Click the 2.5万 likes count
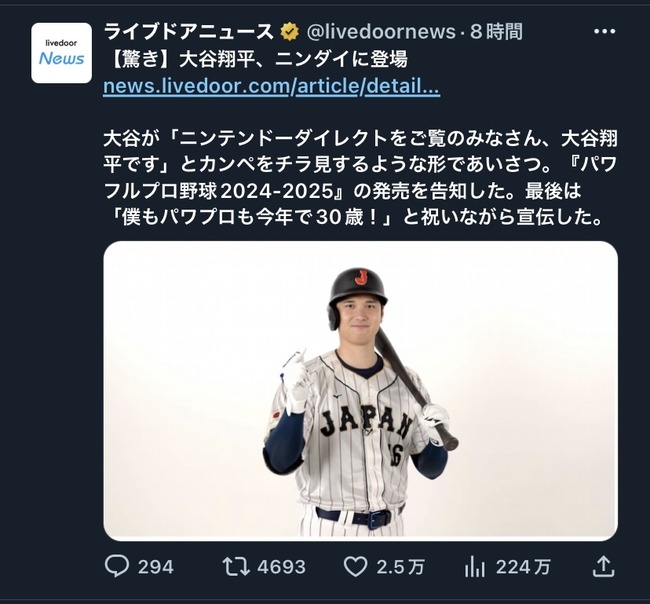Viewport: 650px width, 604px height. pos(401,567)
